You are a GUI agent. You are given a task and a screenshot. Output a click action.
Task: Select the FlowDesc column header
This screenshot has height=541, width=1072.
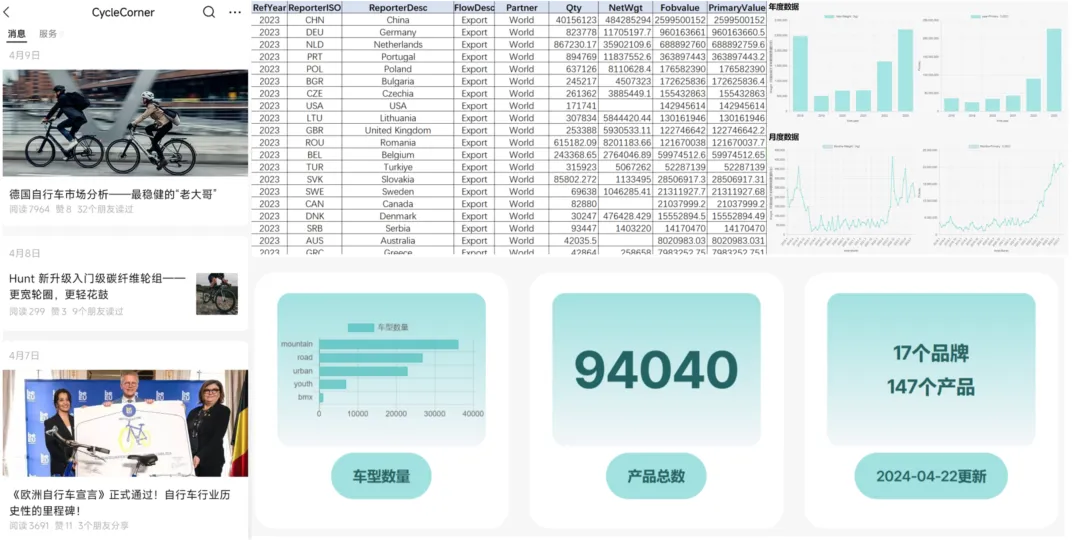click(x=474, y=8)
